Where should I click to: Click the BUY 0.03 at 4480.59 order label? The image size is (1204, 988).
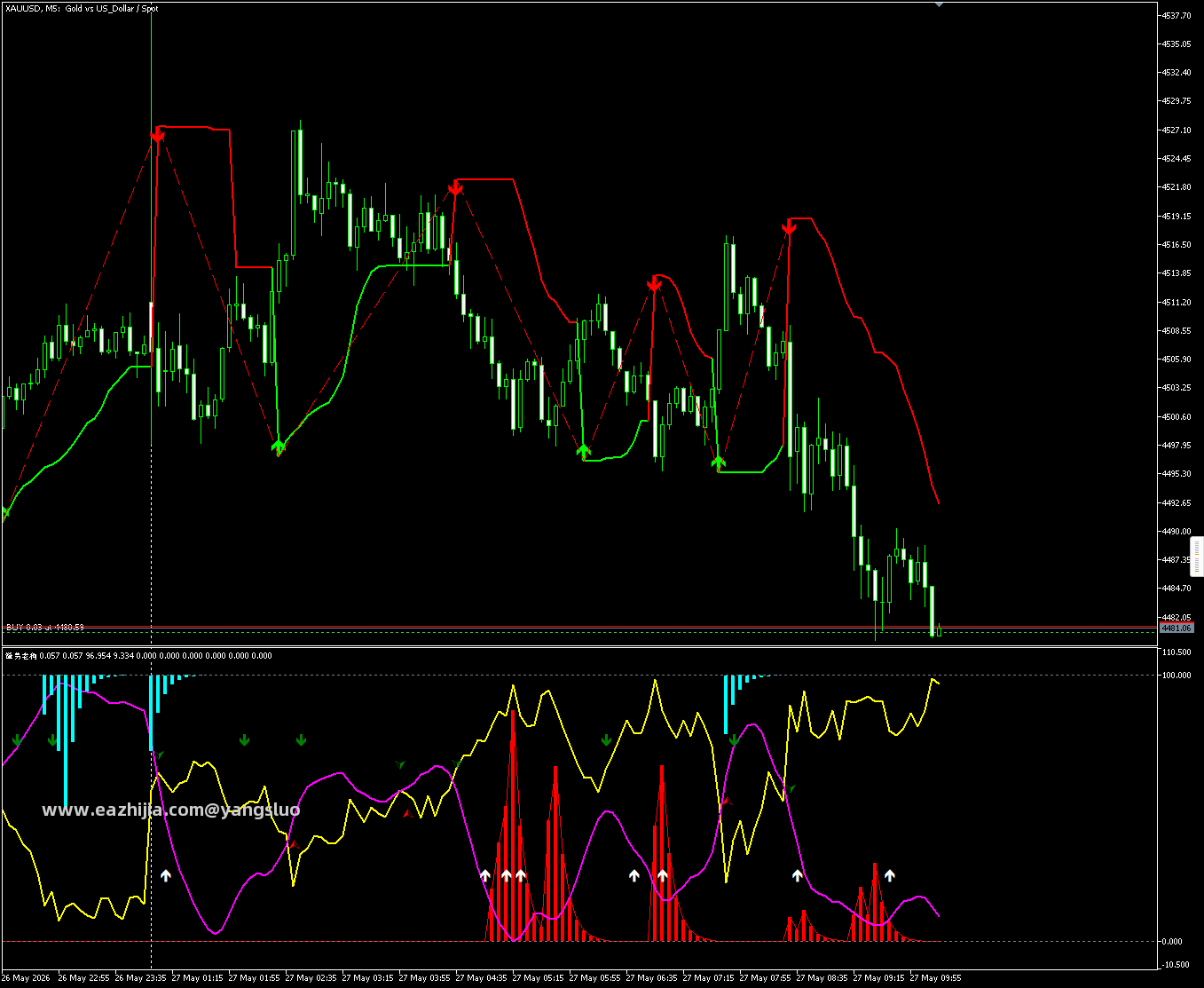(45, 628)
